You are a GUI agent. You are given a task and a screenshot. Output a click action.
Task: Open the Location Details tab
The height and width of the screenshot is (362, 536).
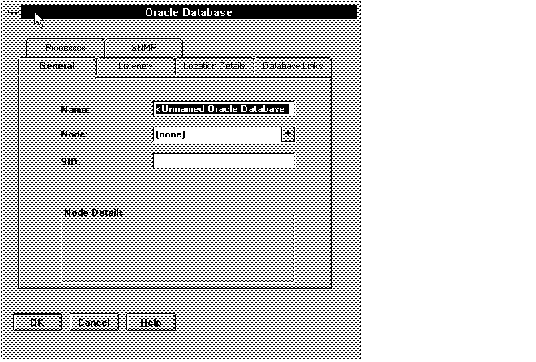coord(214,66)
